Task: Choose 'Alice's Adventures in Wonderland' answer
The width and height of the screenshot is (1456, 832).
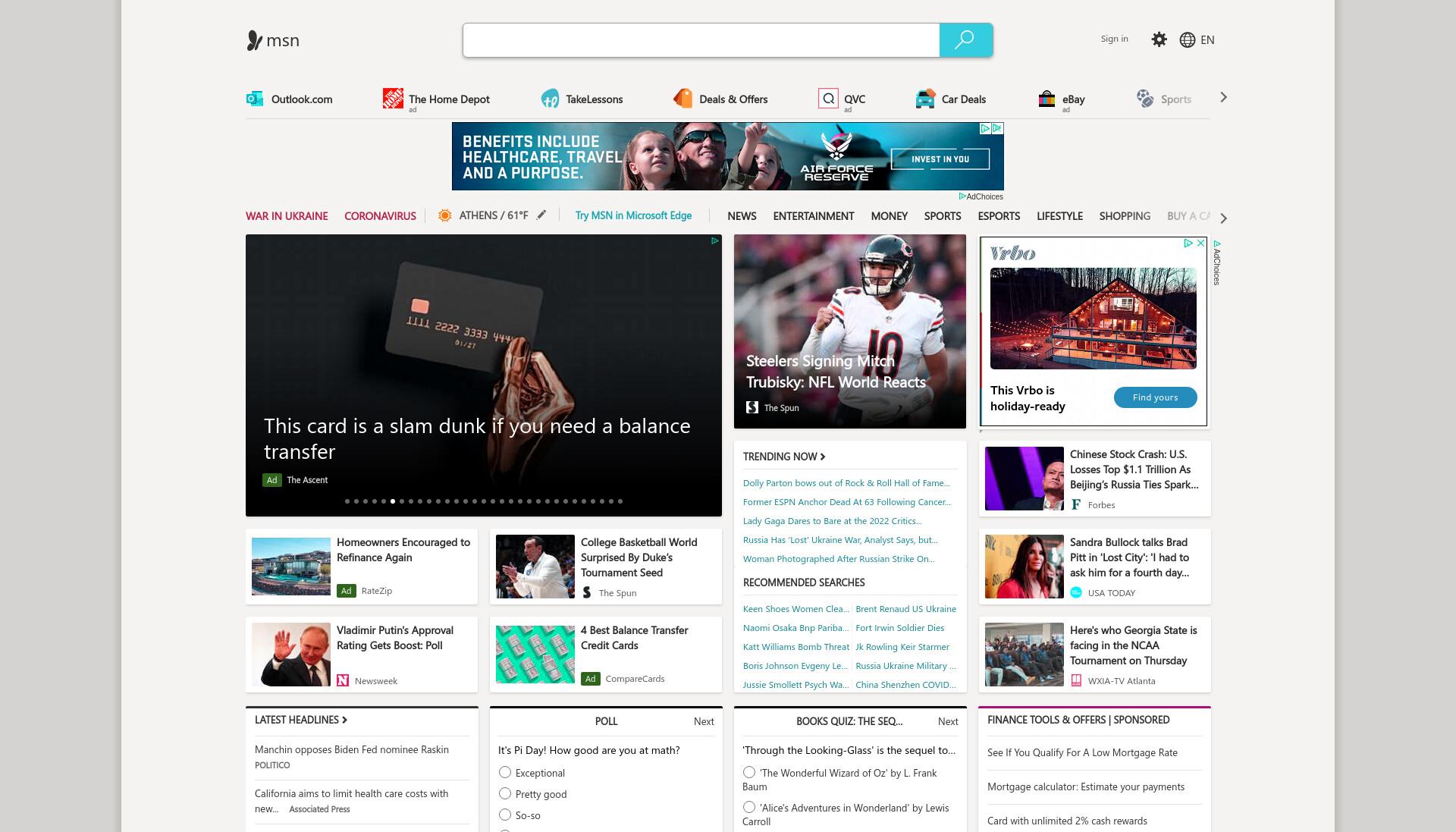Action: coord(749,807)
